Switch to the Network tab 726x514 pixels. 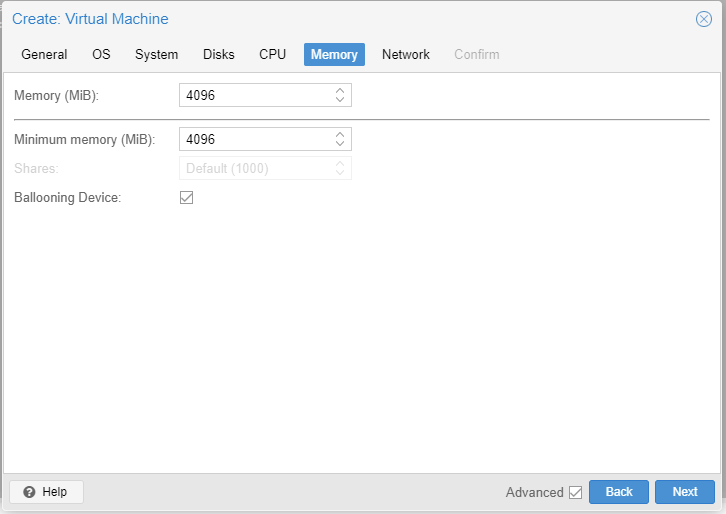click(x=406, y=54)
